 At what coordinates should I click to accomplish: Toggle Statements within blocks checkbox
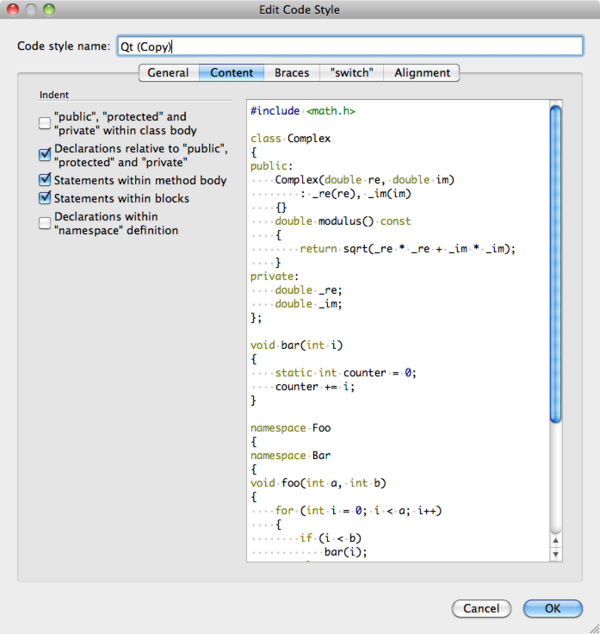(x=45, y=198)
